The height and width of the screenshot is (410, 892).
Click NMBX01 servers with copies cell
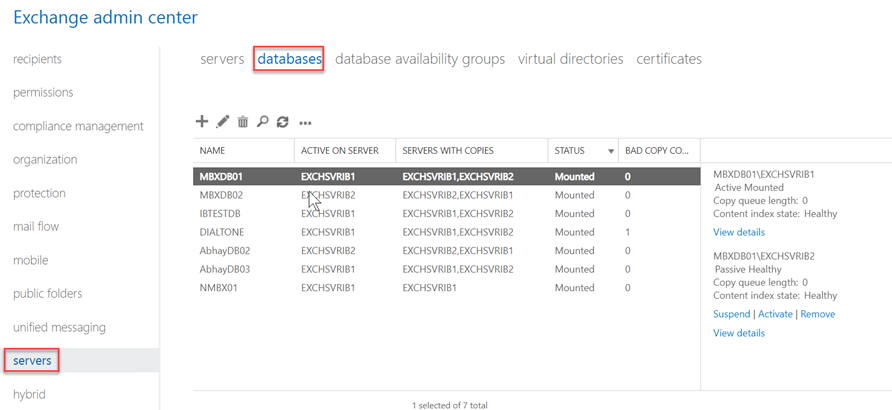coord(430,288)
